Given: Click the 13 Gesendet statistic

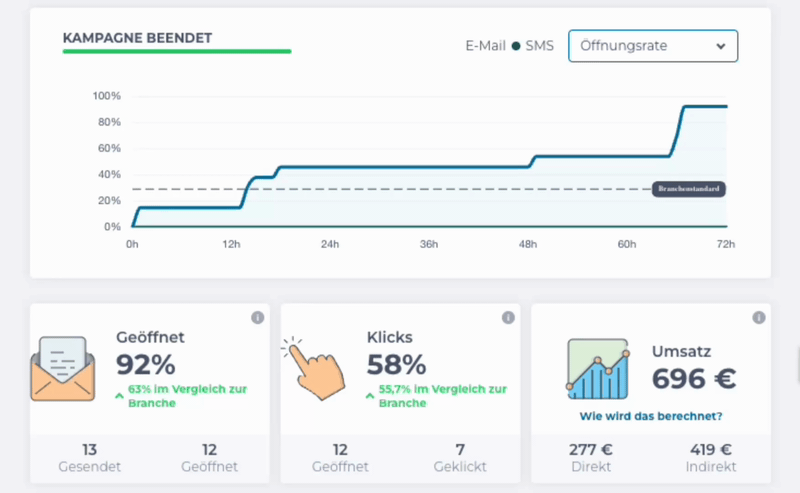Looking at the screenshot, I should click(x=89, y=458).
